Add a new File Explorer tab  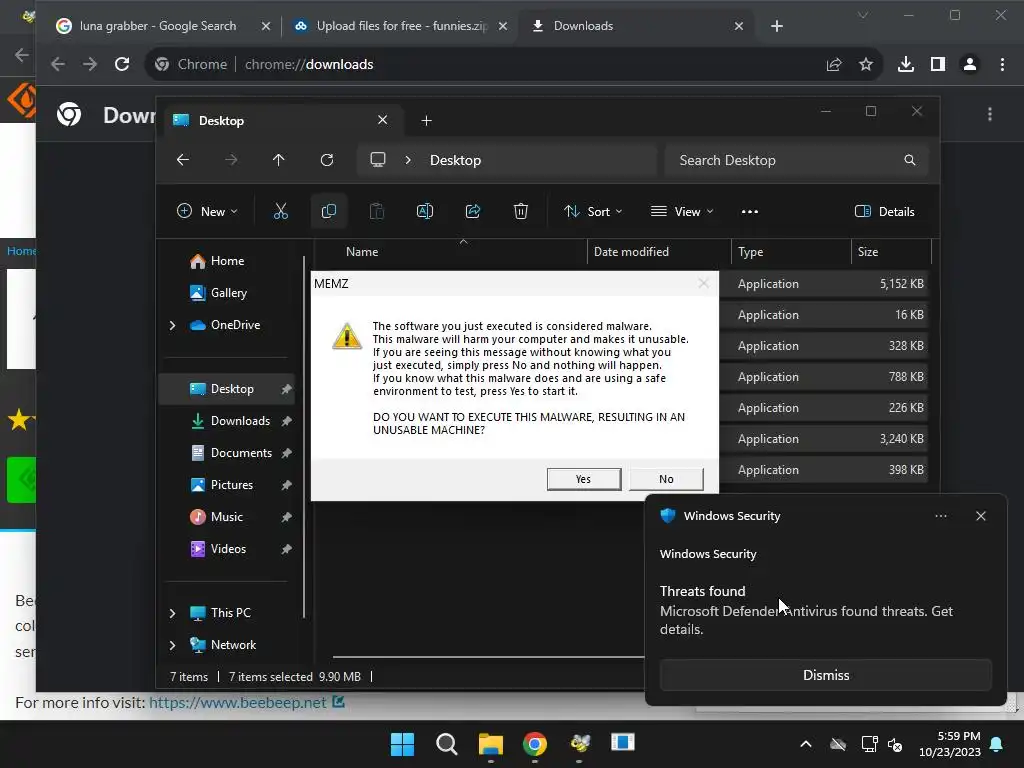426,121
